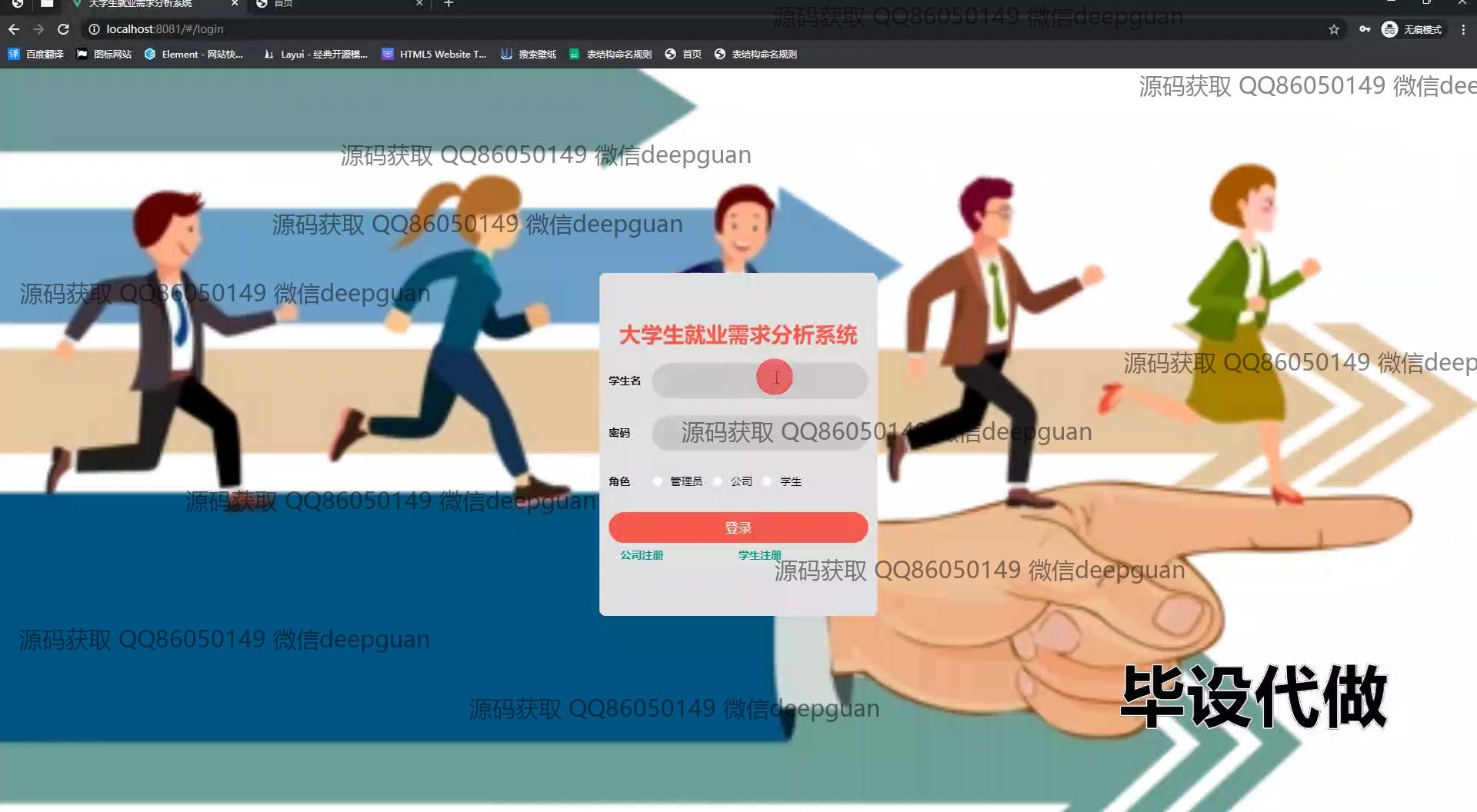Select the 公司 role radio button
This screenshot has width=1477, height=812.
(x=718, y=481)
